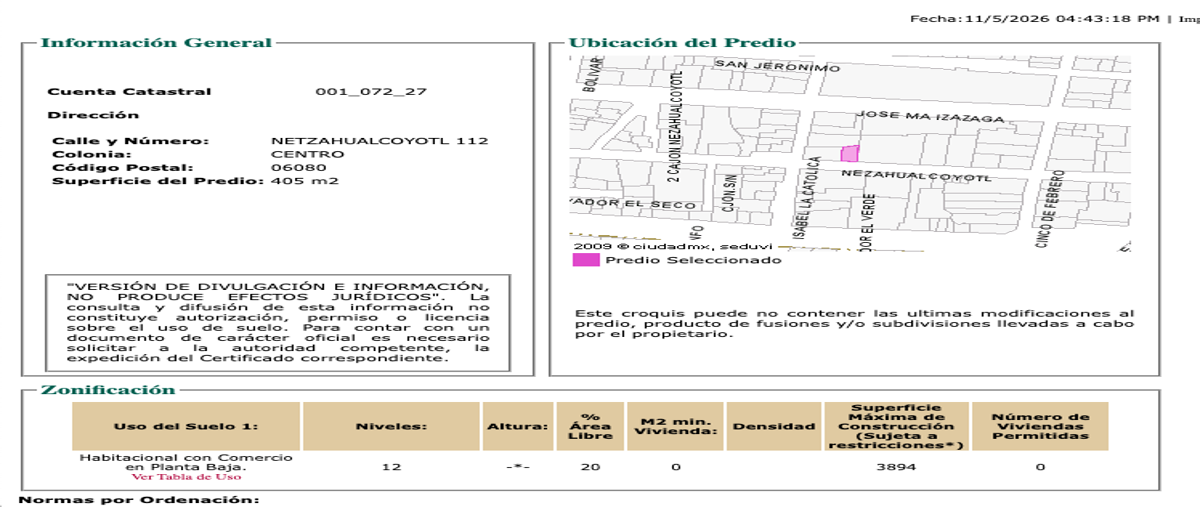Click the Normas por Ordenación heading
This screenshot has width=1200, height=507.
click(139, 499)
